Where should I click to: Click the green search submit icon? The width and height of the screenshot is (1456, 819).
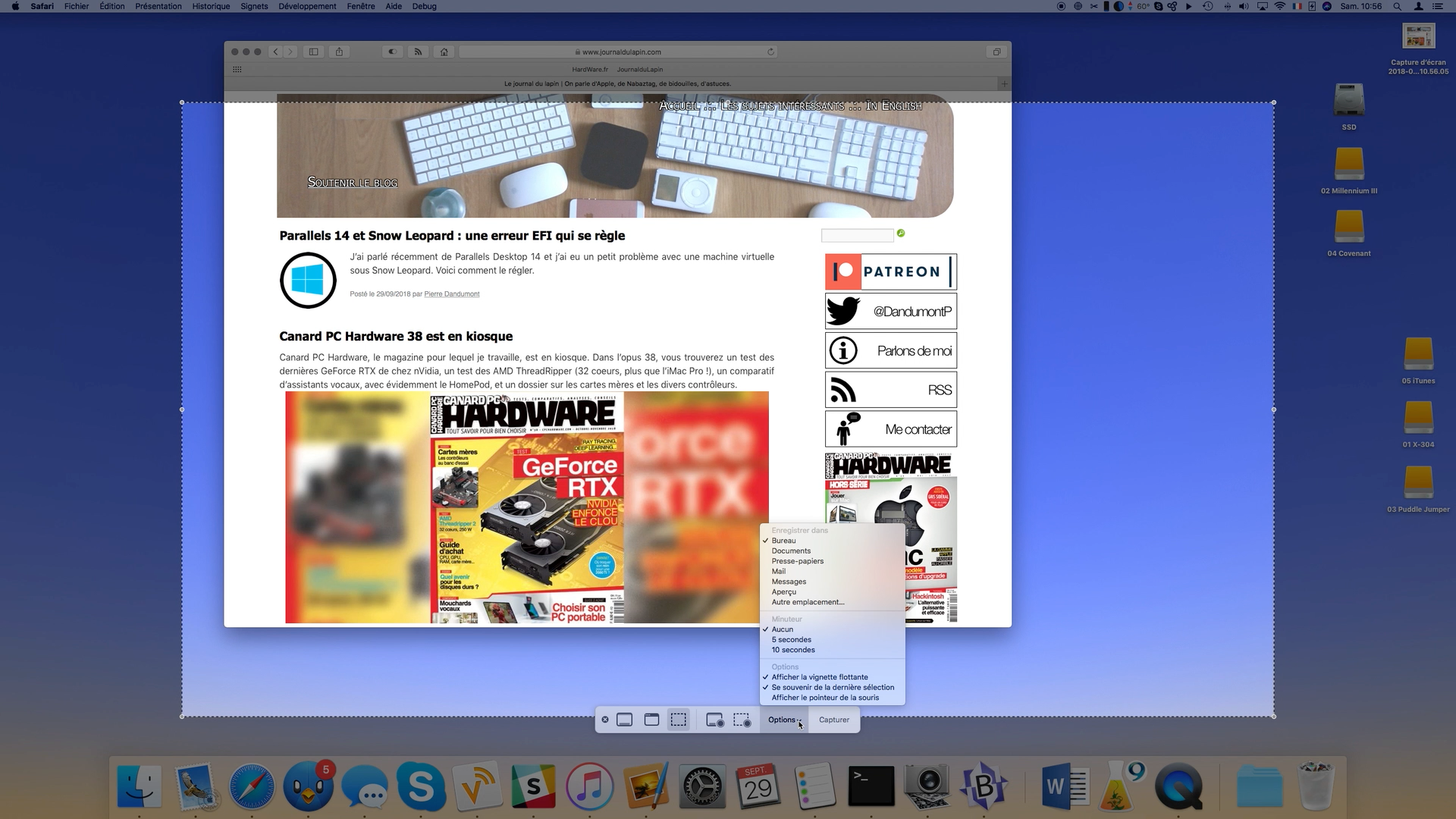(x=901, y=234)
